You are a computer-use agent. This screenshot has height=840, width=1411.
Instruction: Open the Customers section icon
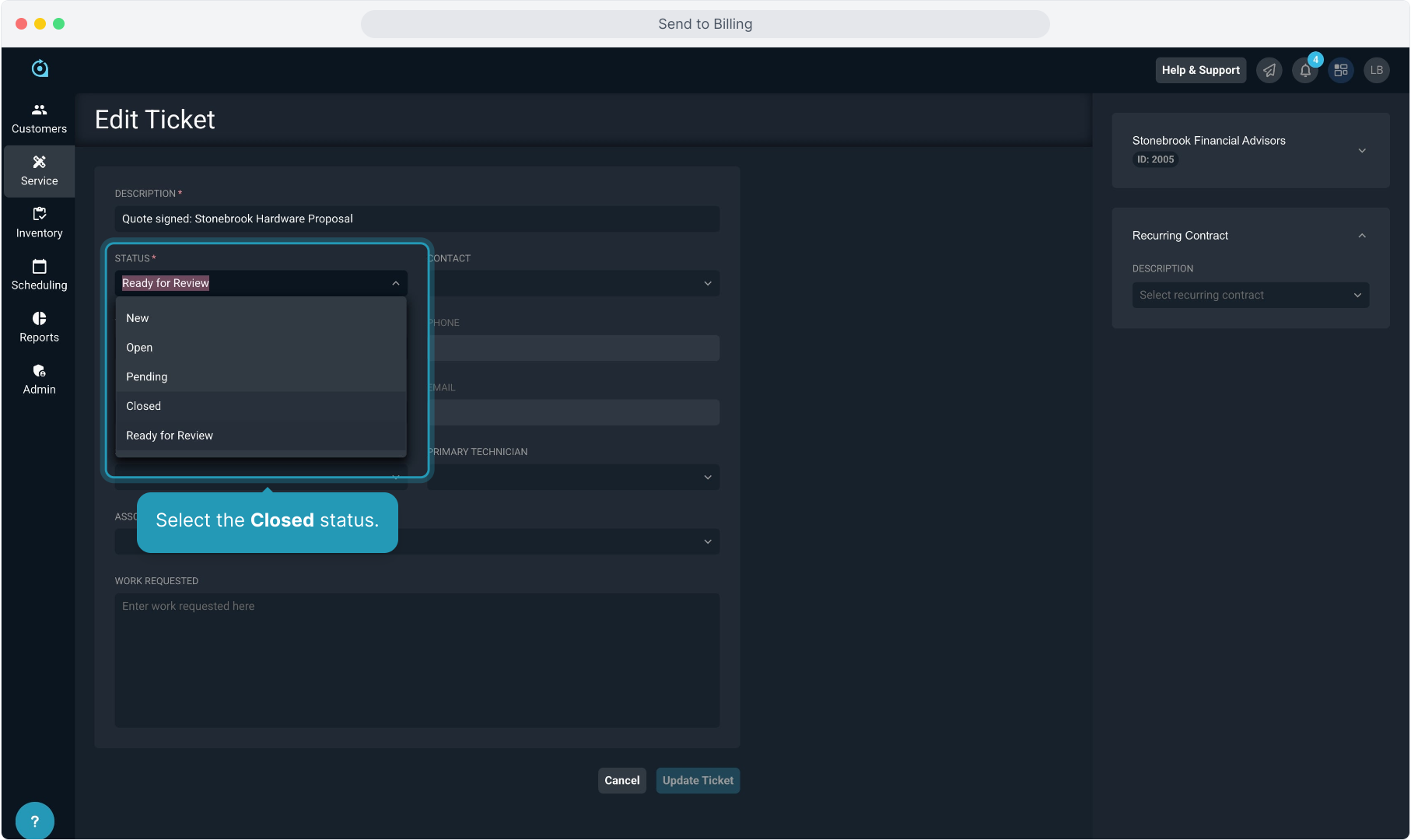coord(39,110)
